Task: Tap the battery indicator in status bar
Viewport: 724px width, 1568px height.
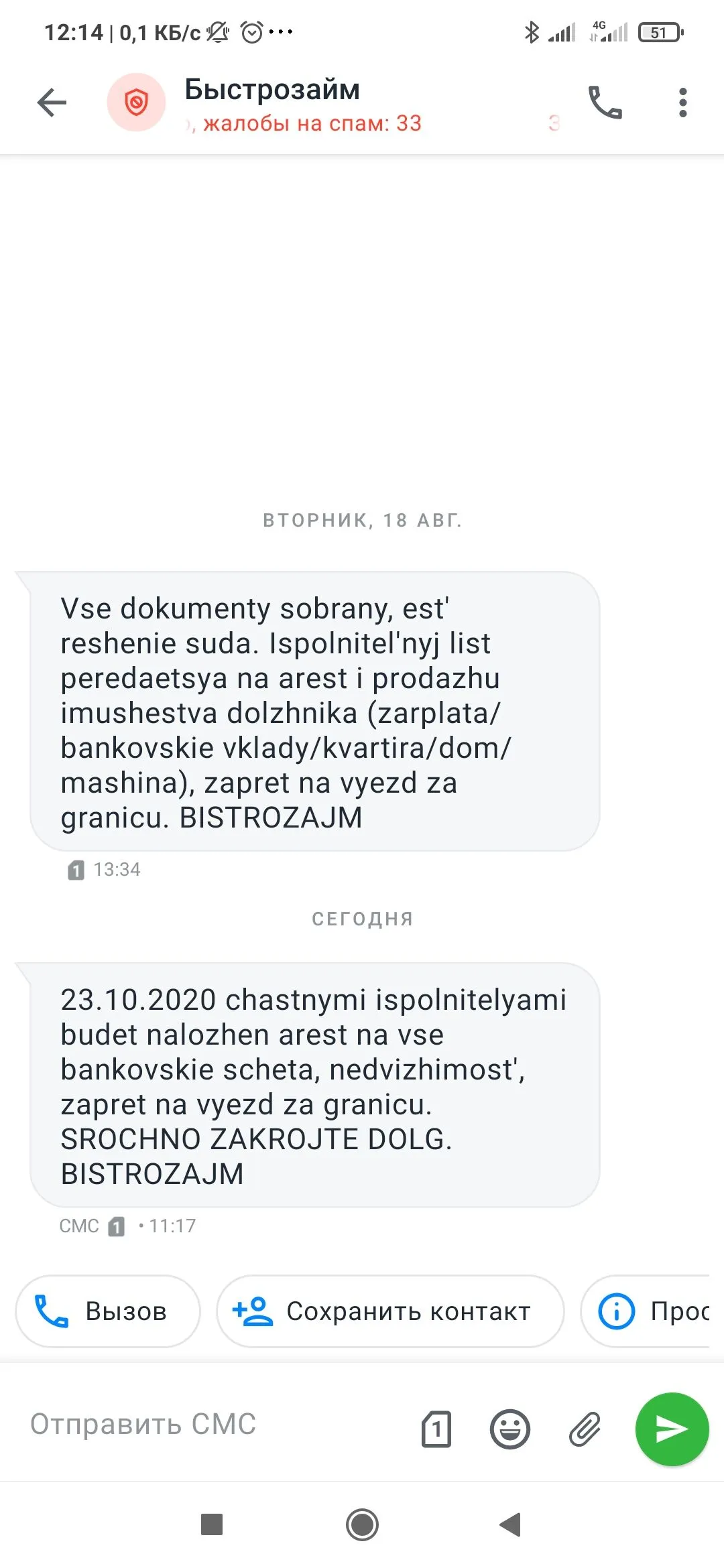Action: (x=660, y=32)
